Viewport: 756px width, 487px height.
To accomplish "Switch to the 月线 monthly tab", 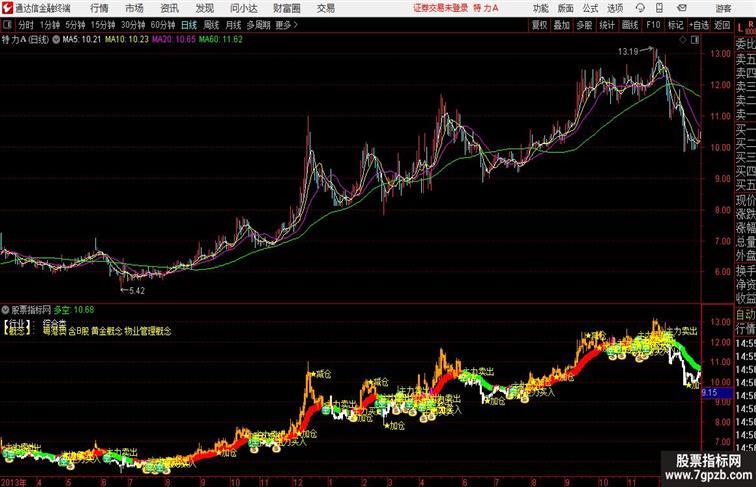I will [x=233, y=25].
